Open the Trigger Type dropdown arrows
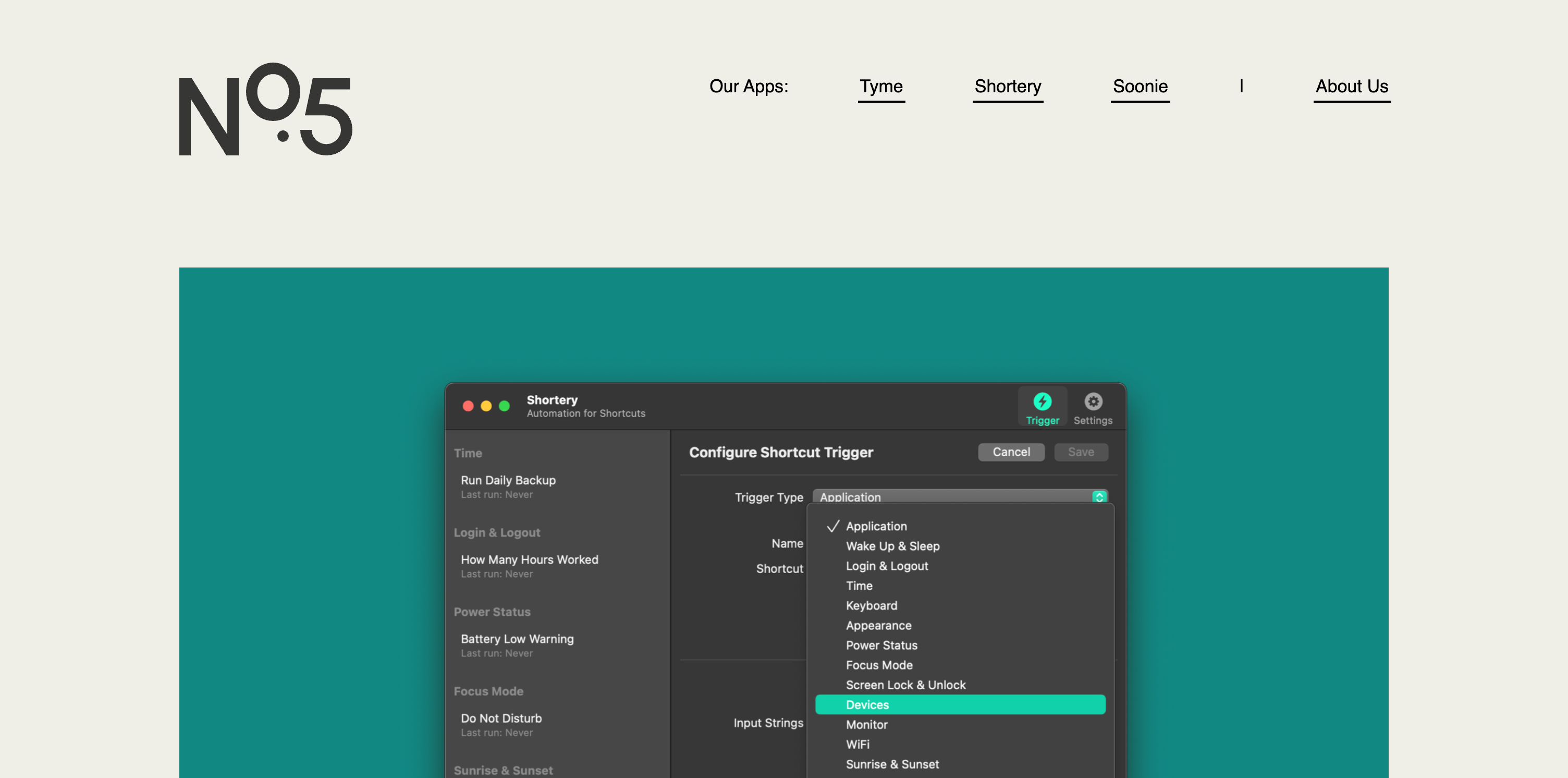This screenshot has height=778, width=1568. [1099, 497]
